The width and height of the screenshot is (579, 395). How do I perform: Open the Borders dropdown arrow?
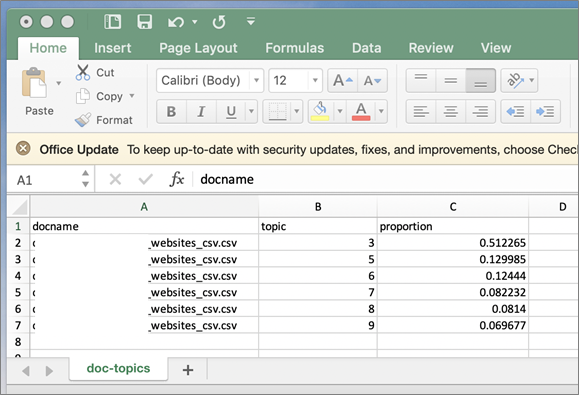click(x=297, y=111)
